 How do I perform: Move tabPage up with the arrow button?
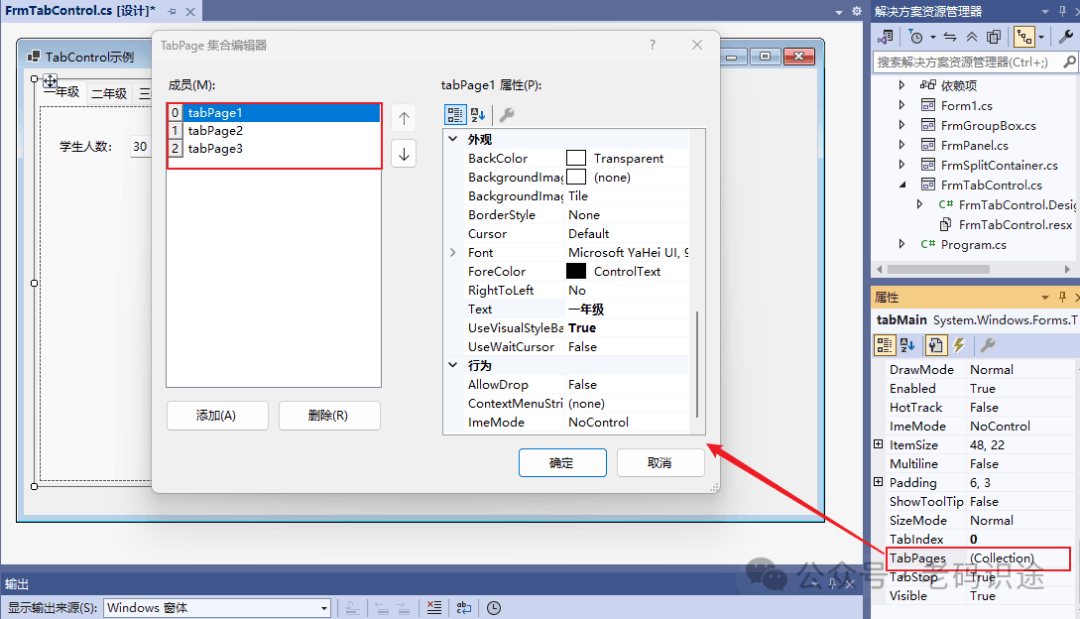[404, 118]
